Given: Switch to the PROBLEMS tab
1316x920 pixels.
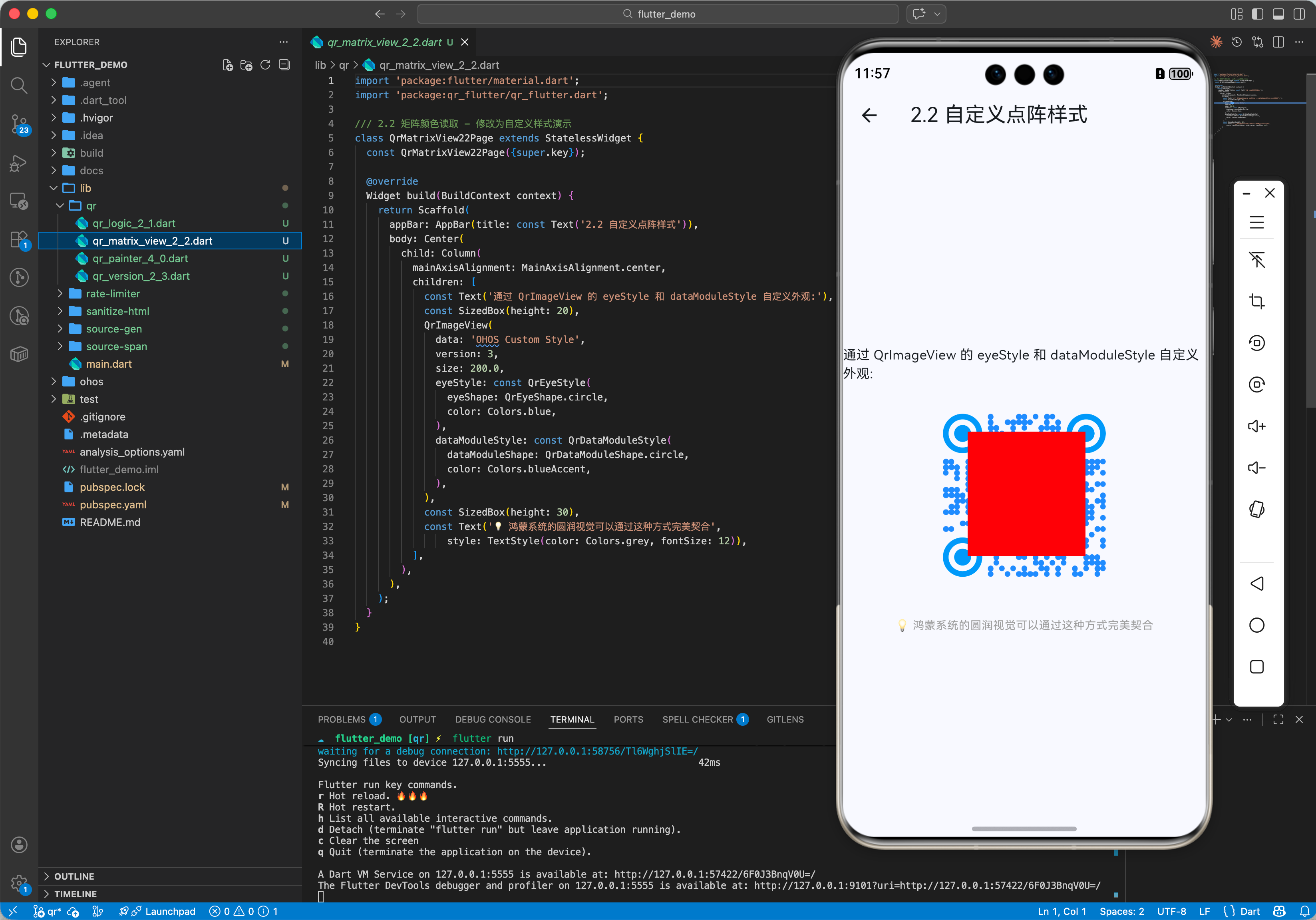Looking at the screenshot, I should [341, 719].
